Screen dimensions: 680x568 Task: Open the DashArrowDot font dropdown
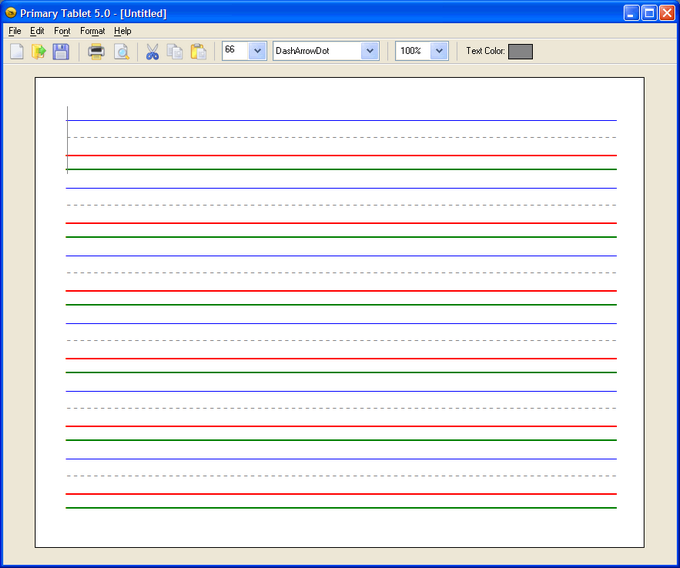tap(369, 51)
